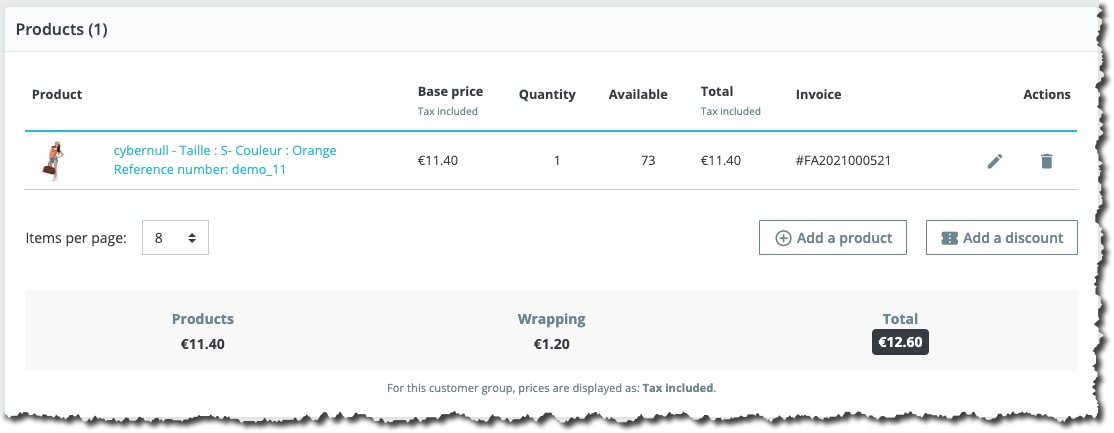This screenshot has height=433, width=1114.
Task: Click the product thumbnail image
Action: 53,161
